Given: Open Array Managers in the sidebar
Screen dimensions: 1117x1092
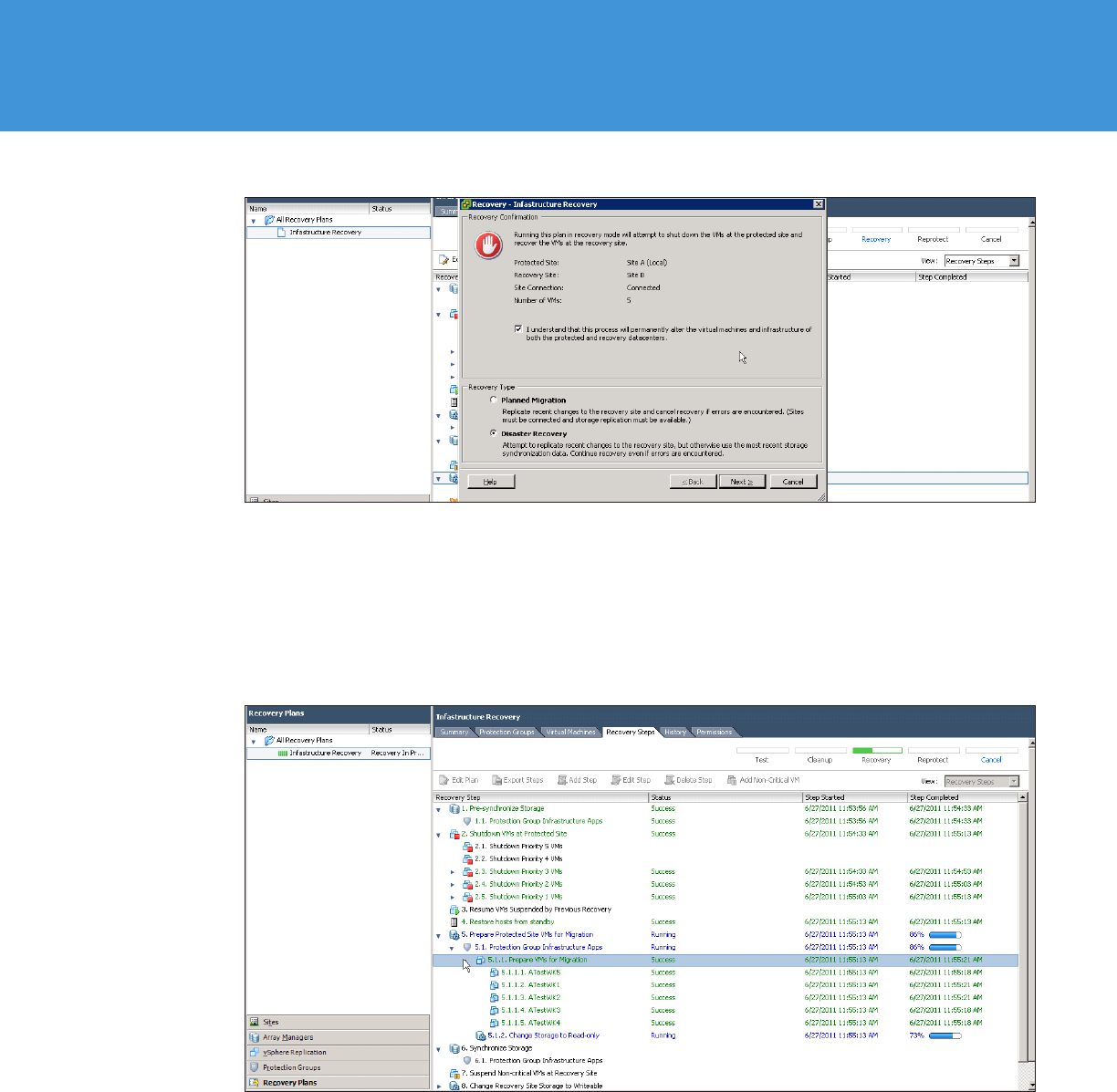Looking at the screenshot, I should pos(338,1037).
